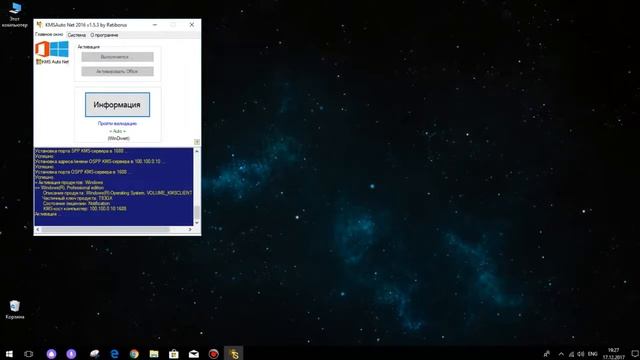Screen dimensions: 640x360
Task: Click the greyed Выполняется button
Action: (x=117, y=57)
